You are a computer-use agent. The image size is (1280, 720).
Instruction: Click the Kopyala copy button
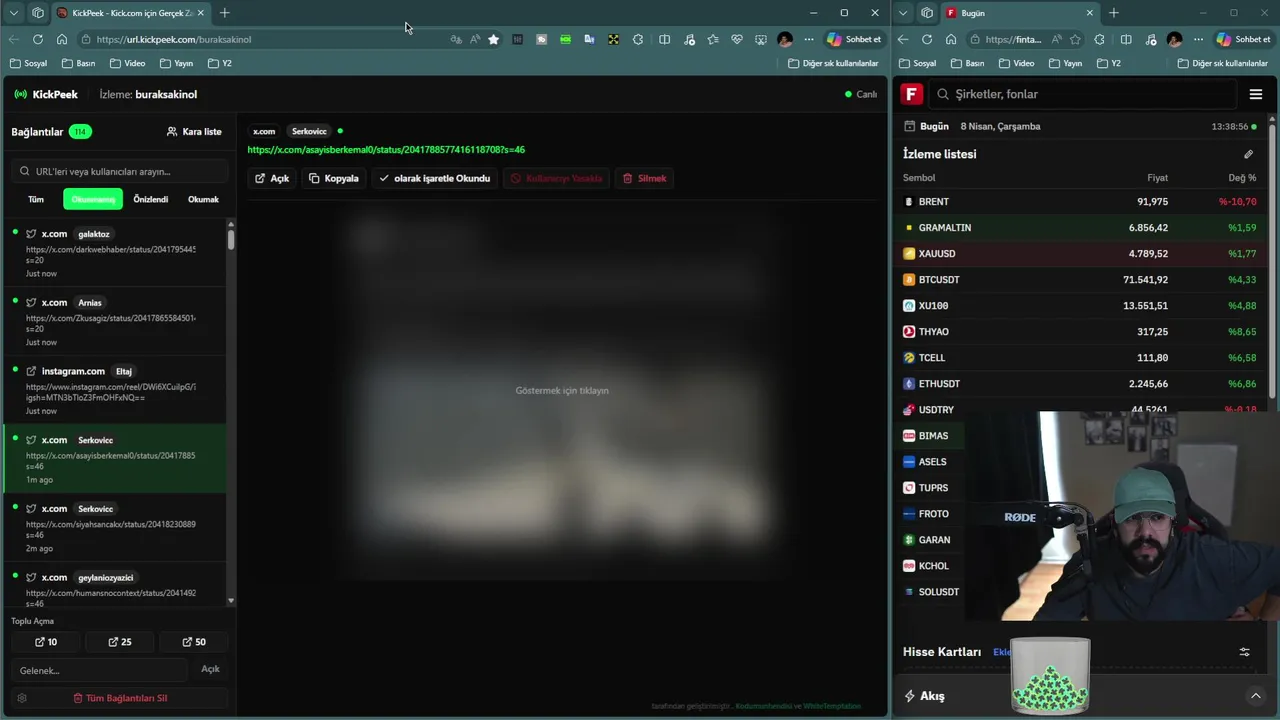(334, 178)
